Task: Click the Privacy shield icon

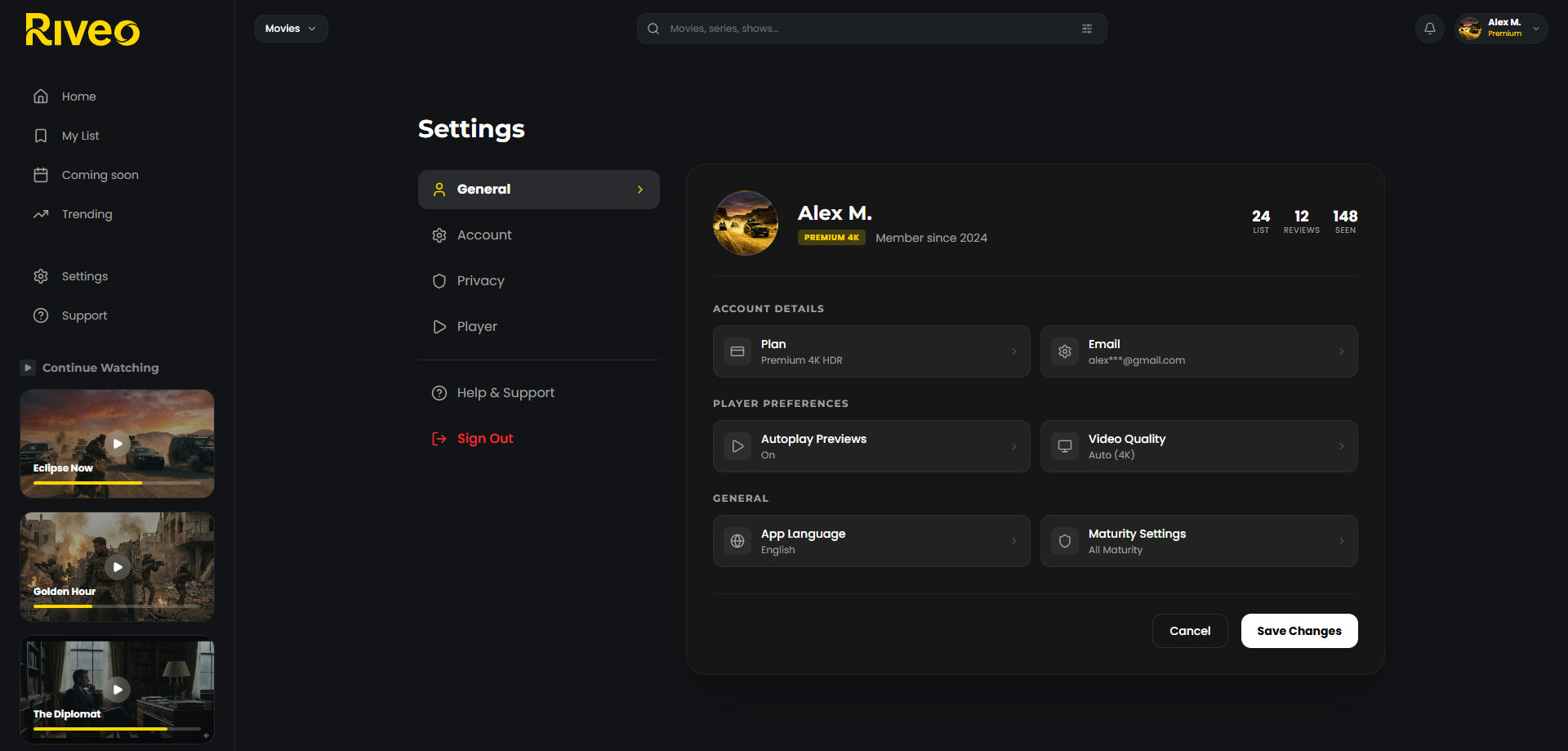Action: (x=439, y=281)
